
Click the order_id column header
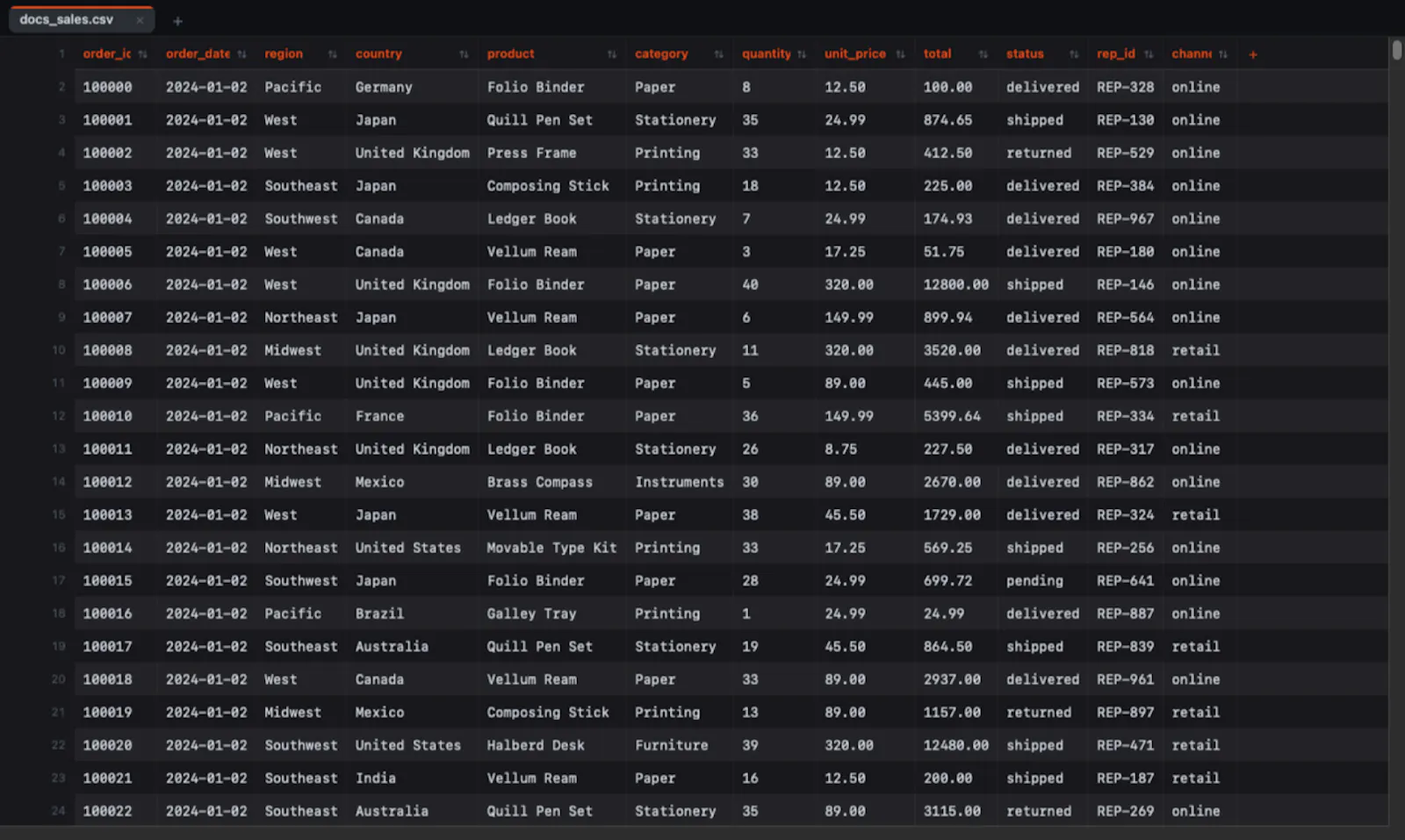click(x=115, y=54)
